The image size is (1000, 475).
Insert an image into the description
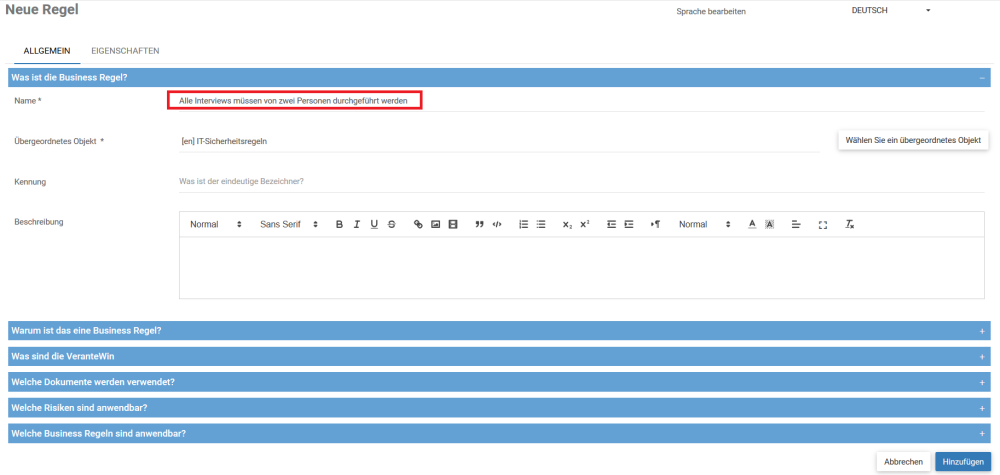436,224
